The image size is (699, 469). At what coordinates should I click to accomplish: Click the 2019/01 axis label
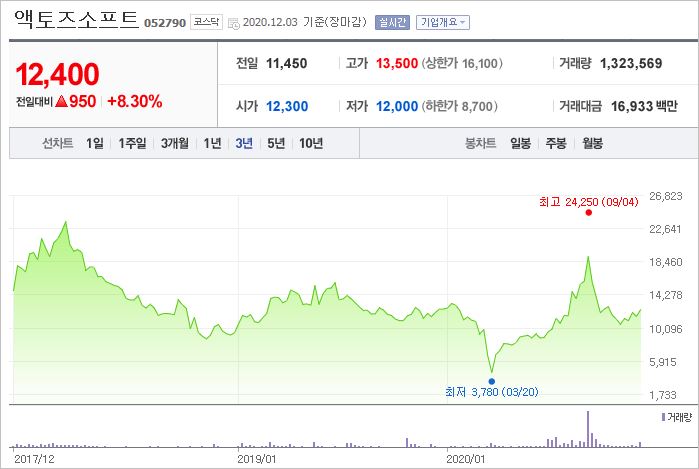(257, 459)
